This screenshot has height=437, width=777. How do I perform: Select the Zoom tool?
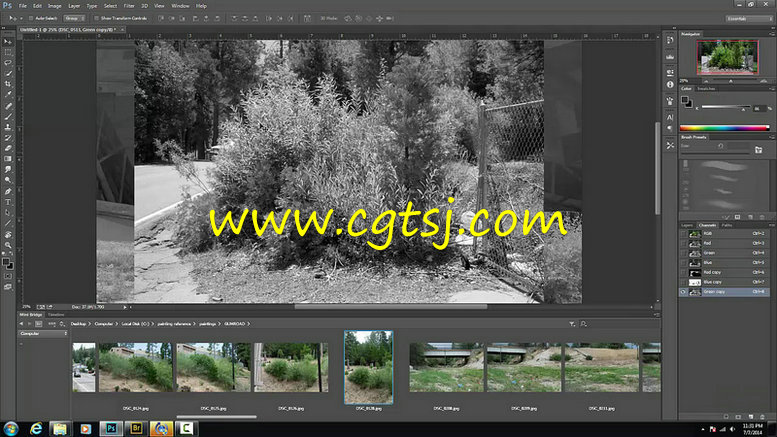(x=8, y=245)
